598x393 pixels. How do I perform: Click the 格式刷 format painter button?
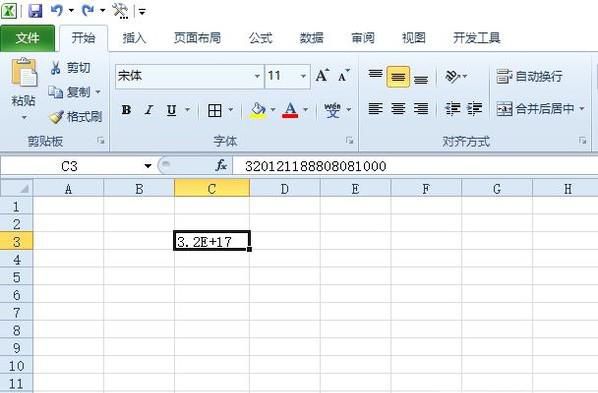pyautogui.click(x=76, y=116)
